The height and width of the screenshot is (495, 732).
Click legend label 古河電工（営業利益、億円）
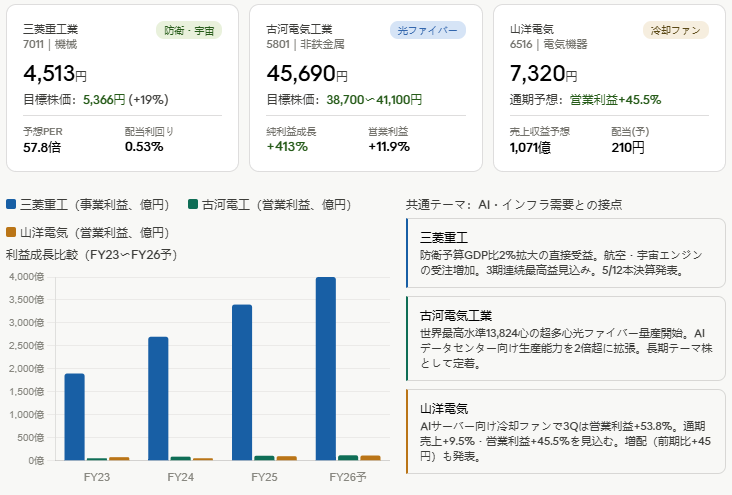coord(276,205)
